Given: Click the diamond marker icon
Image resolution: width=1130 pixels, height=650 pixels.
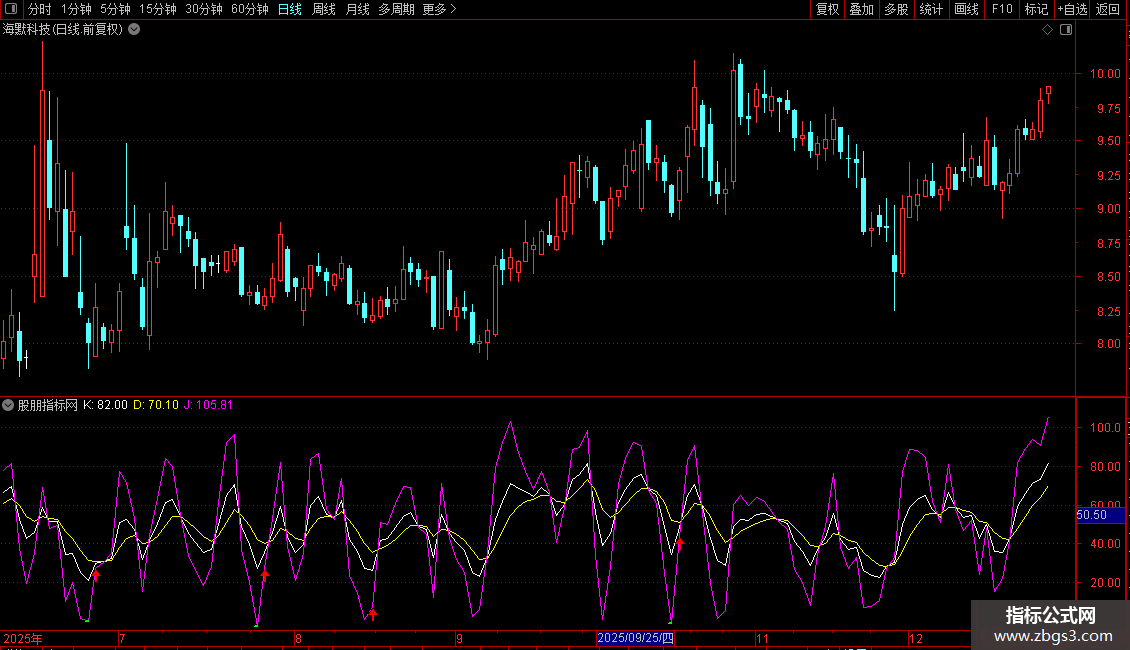Looking at the screenshot, I should click(x=1047, y=30).
